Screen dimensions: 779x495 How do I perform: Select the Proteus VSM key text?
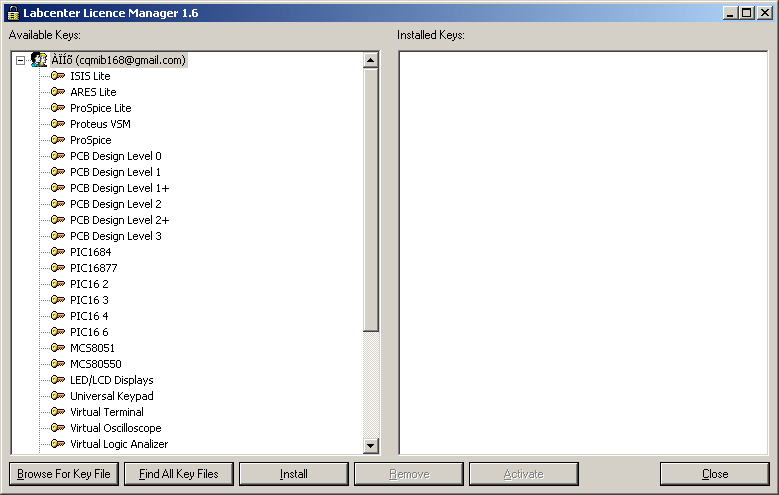(100, 124)
